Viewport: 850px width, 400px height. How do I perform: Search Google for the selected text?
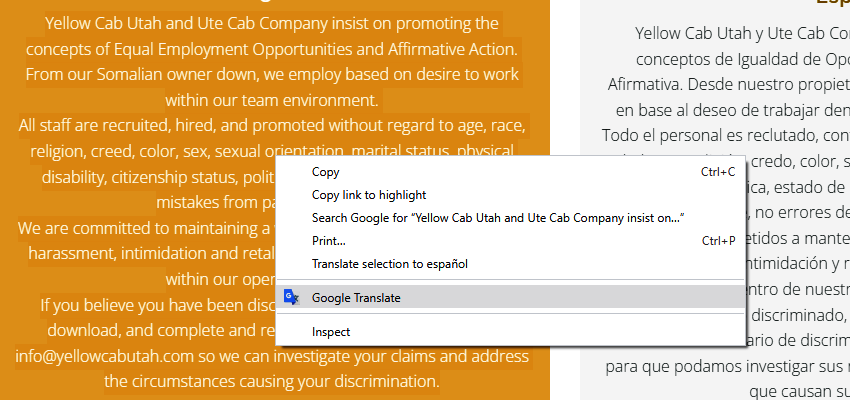[x=511, y=218]
